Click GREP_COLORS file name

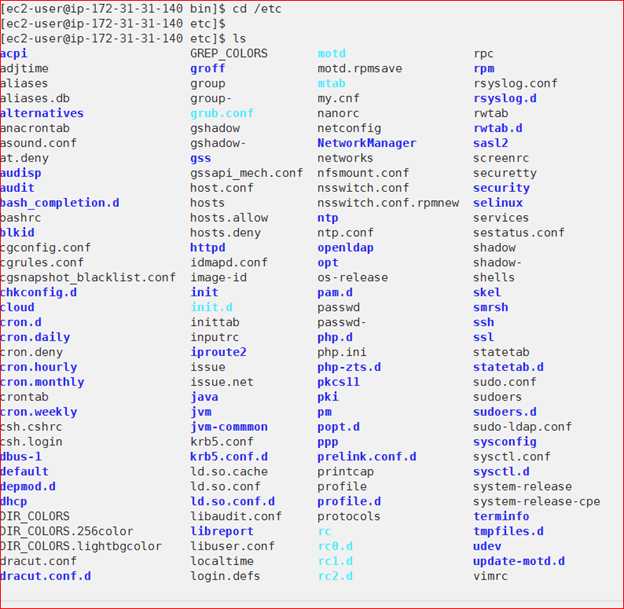(x=229, y=53)
